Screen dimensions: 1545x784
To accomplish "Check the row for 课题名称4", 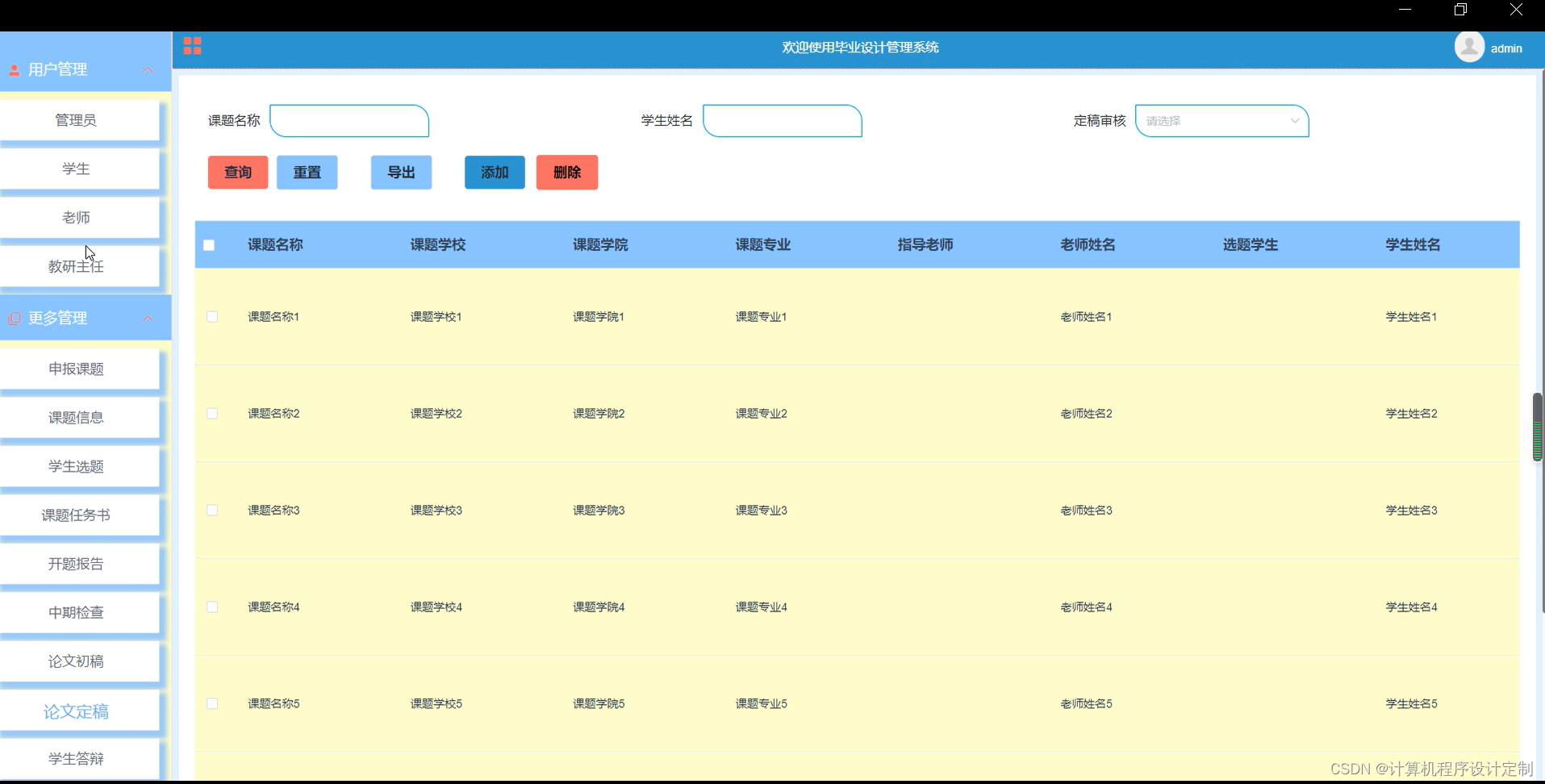I will tap(212, 607).
